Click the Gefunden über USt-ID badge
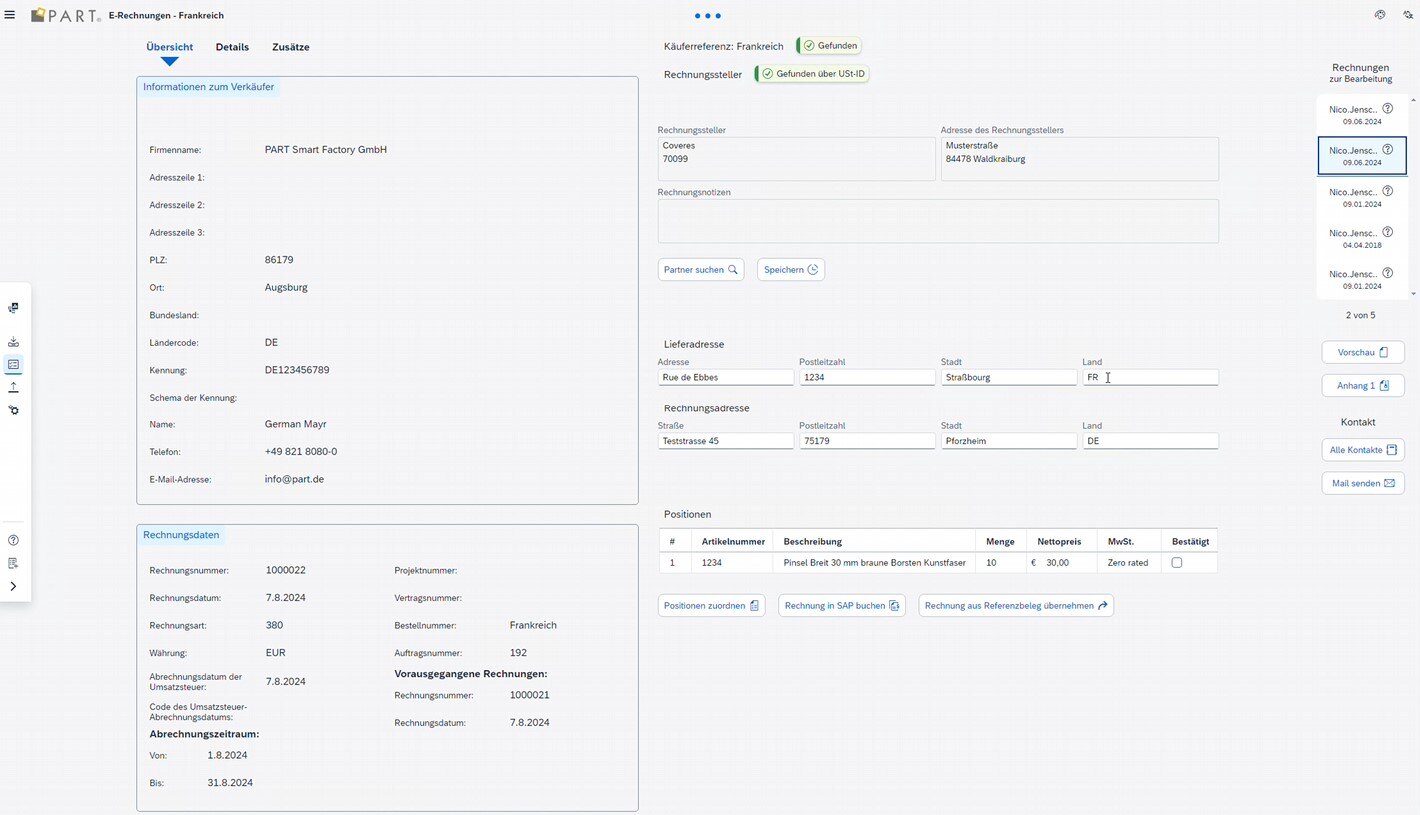This screenshot has width=1420, height=815. coord(813,74)
